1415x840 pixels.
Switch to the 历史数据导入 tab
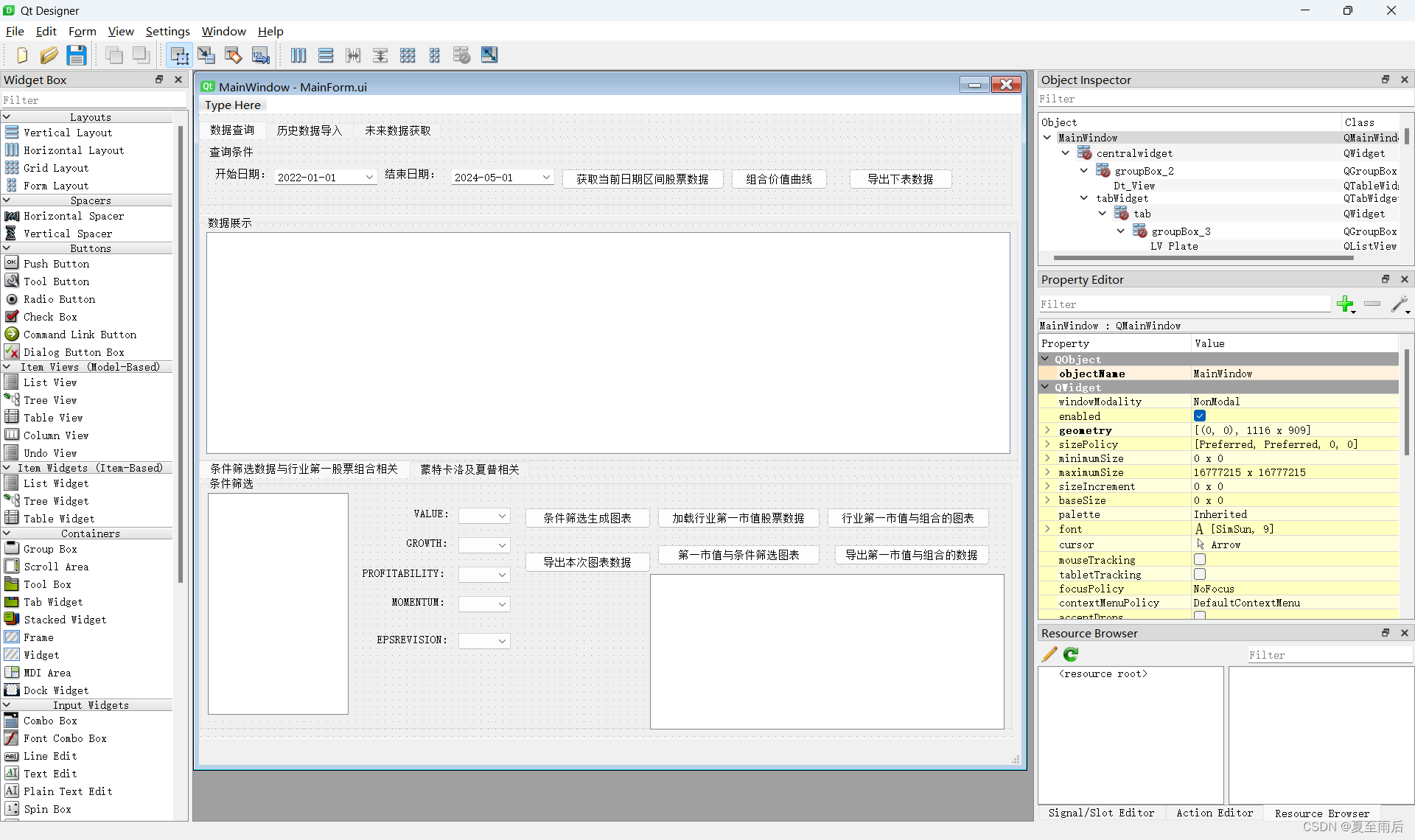[x=310, y=130]
